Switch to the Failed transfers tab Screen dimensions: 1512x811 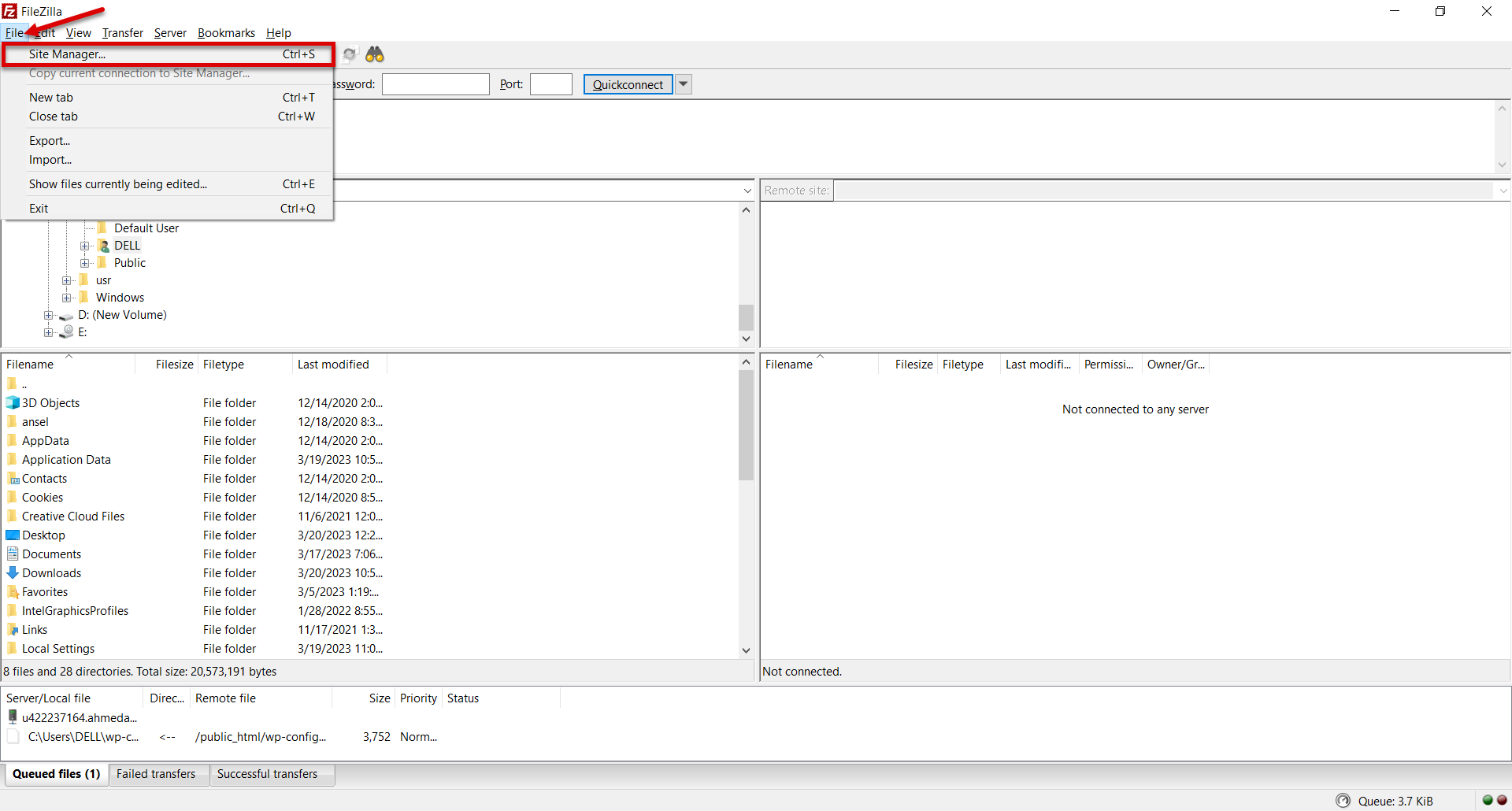[x=156, y=774]
